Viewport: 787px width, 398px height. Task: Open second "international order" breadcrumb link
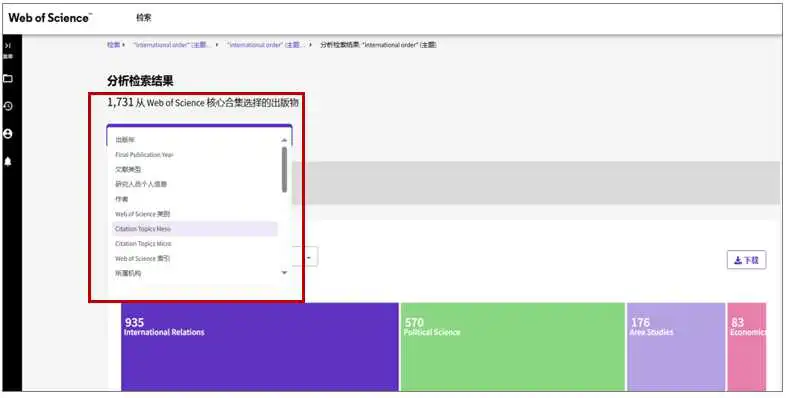click(x=266, y=45)
